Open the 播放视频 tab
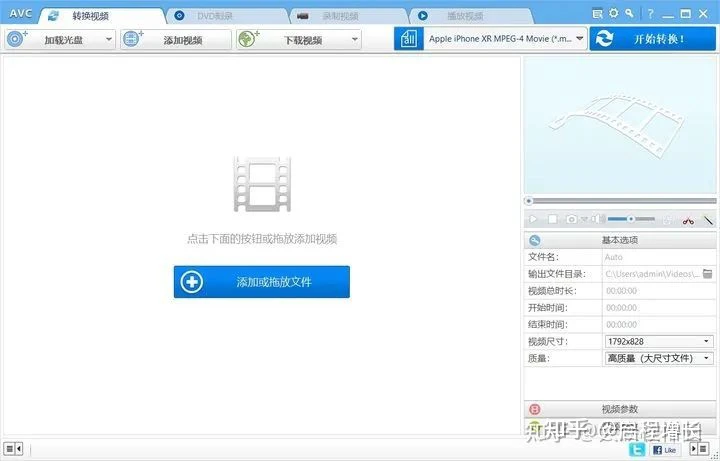 pyautogui.click(x=471, y=16)
